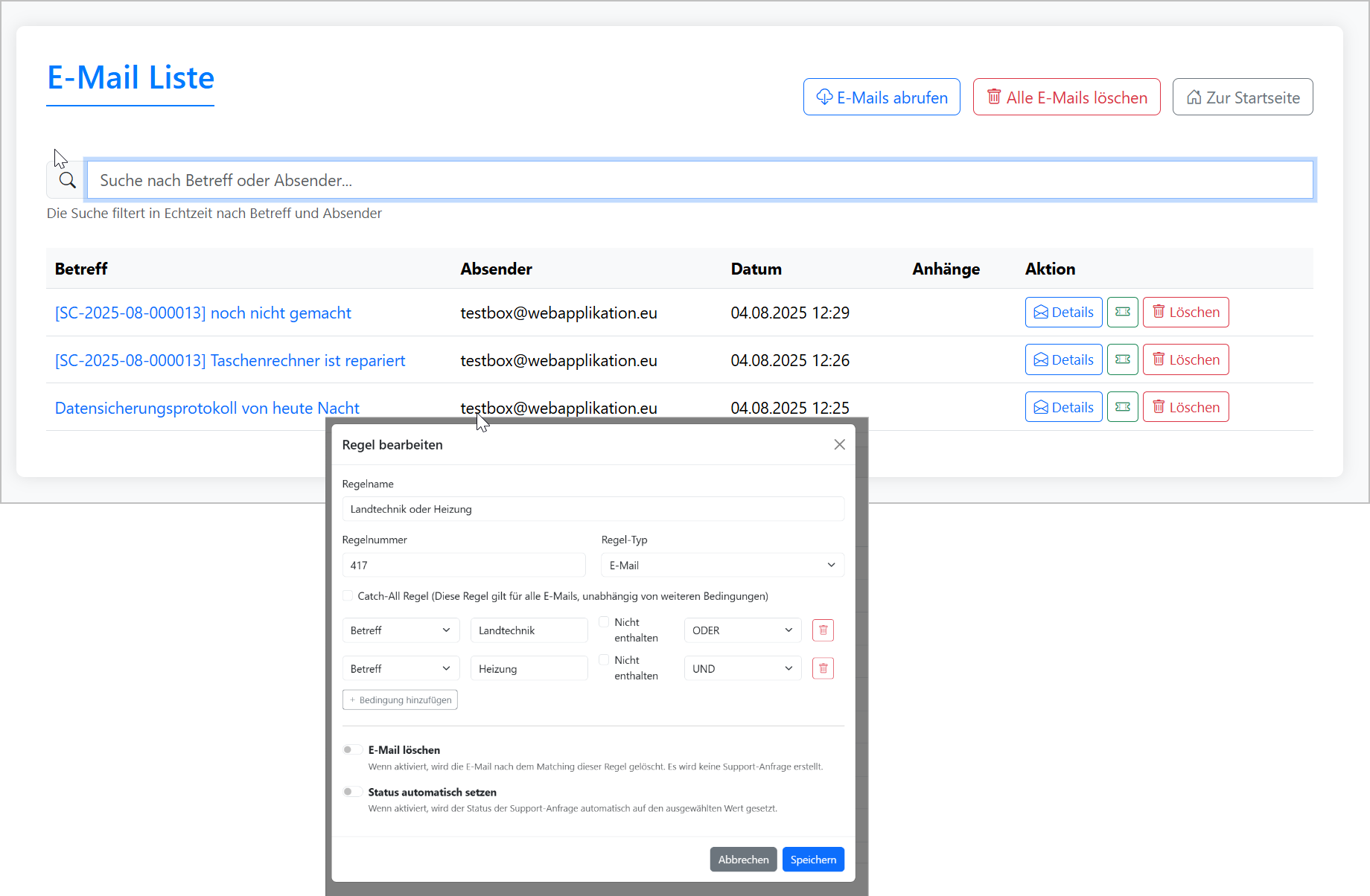This screenshot has height=896, width=1370.
Task: Click the envelope Details icon for the first email
Action: tap(1042, 312)
